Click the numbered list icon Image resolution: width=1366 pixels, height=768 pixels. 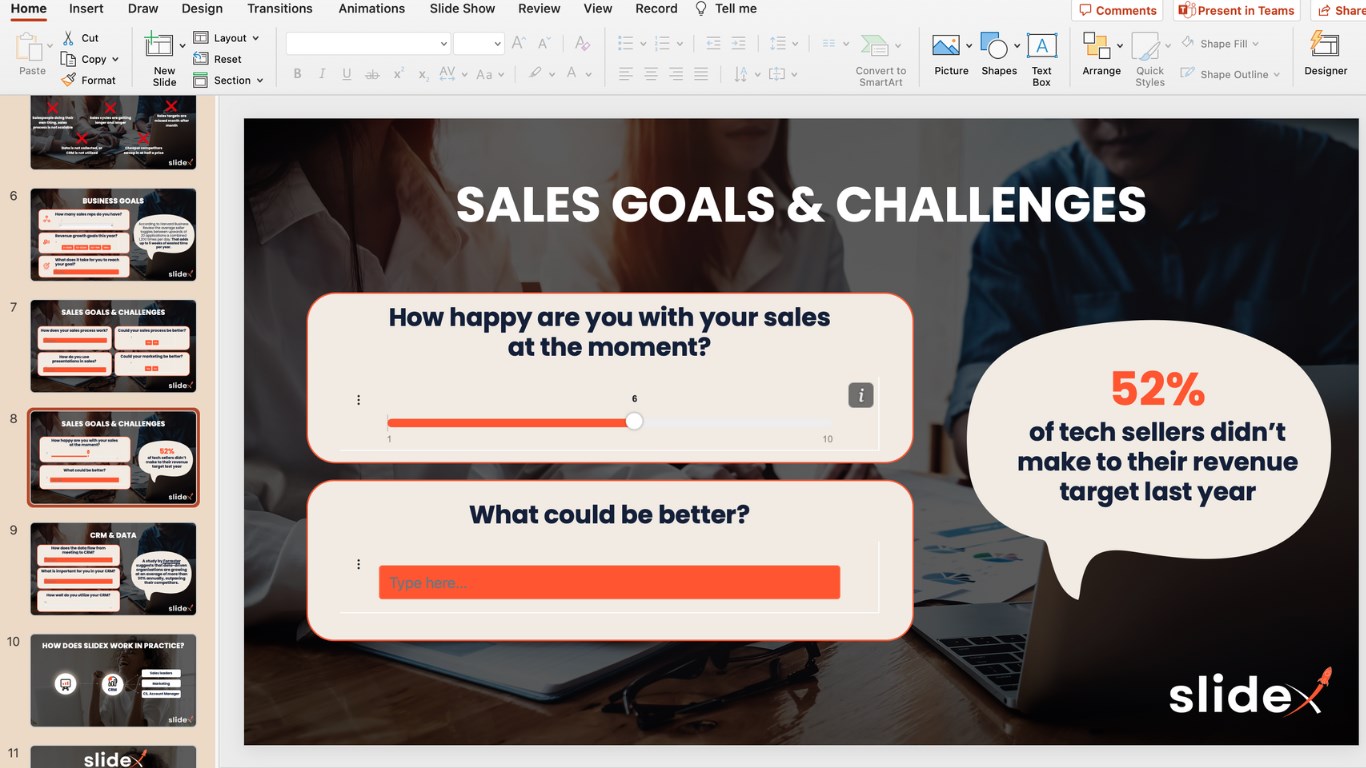point(661,44)
